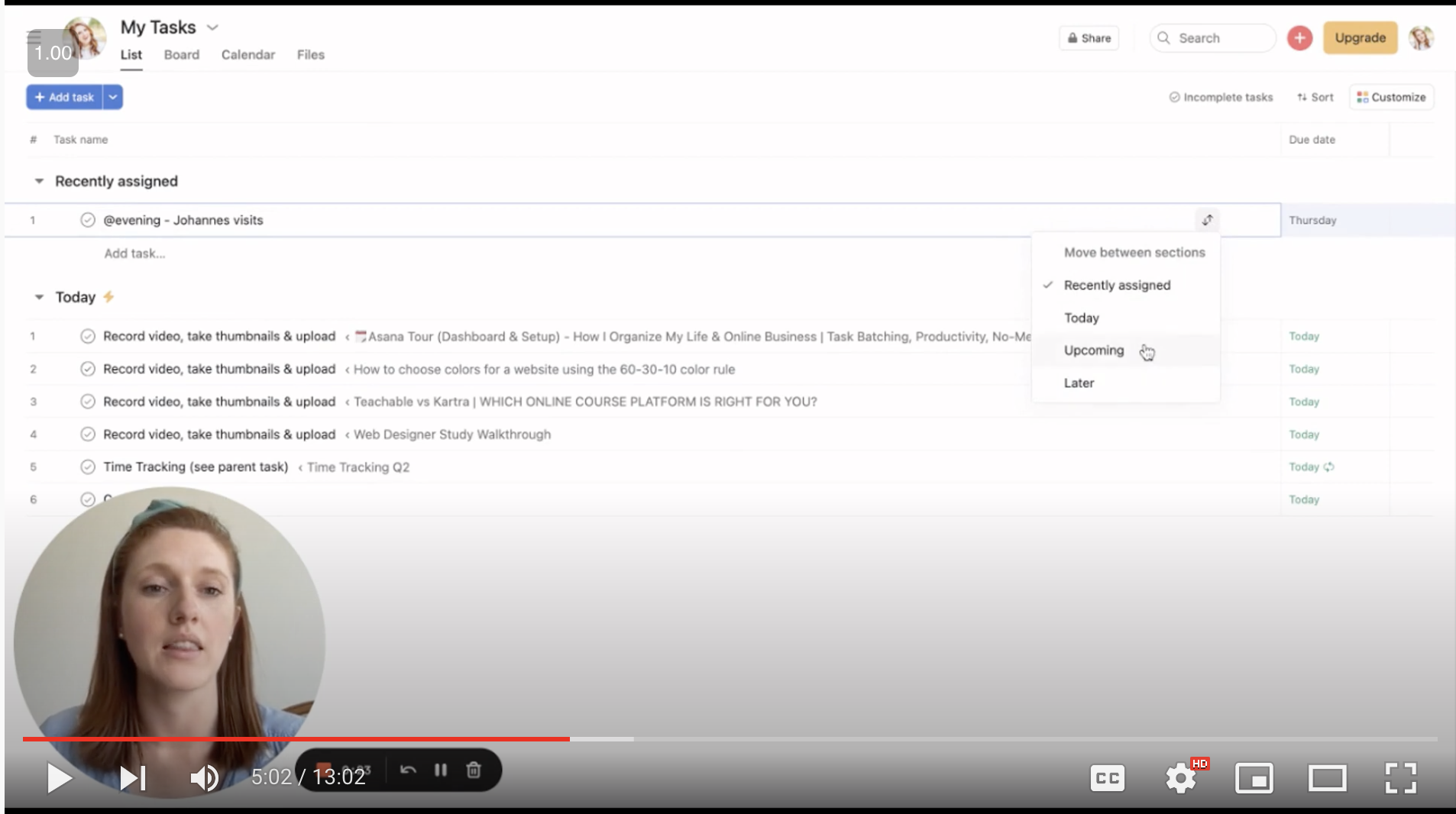The height and width of the screenshot is (814, 1456).
Task: Click the Thursday due date cell
Action: pyautogui.click(x=1335, y=220)
